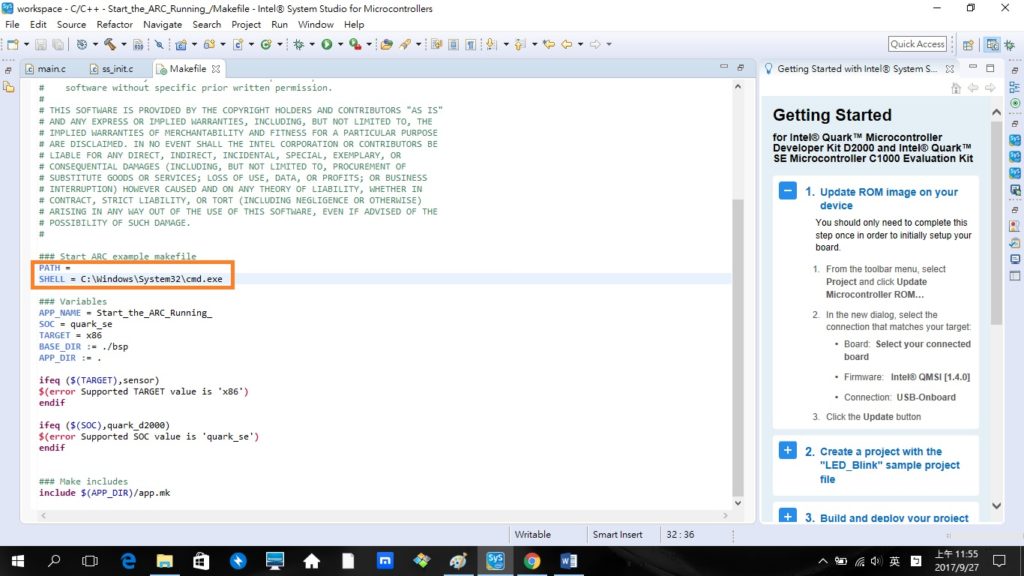Open the Build hammer dropdown arrow

[123, 44]
